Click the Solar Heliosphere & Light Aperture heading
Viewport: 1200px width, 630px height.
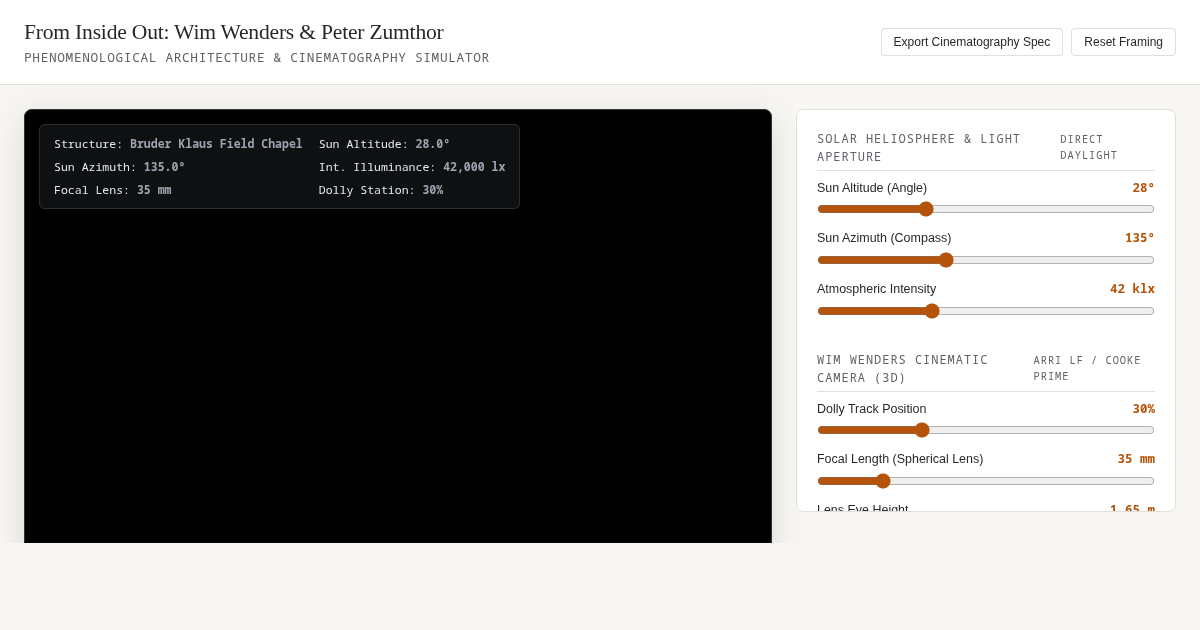[x=919, y=148]
